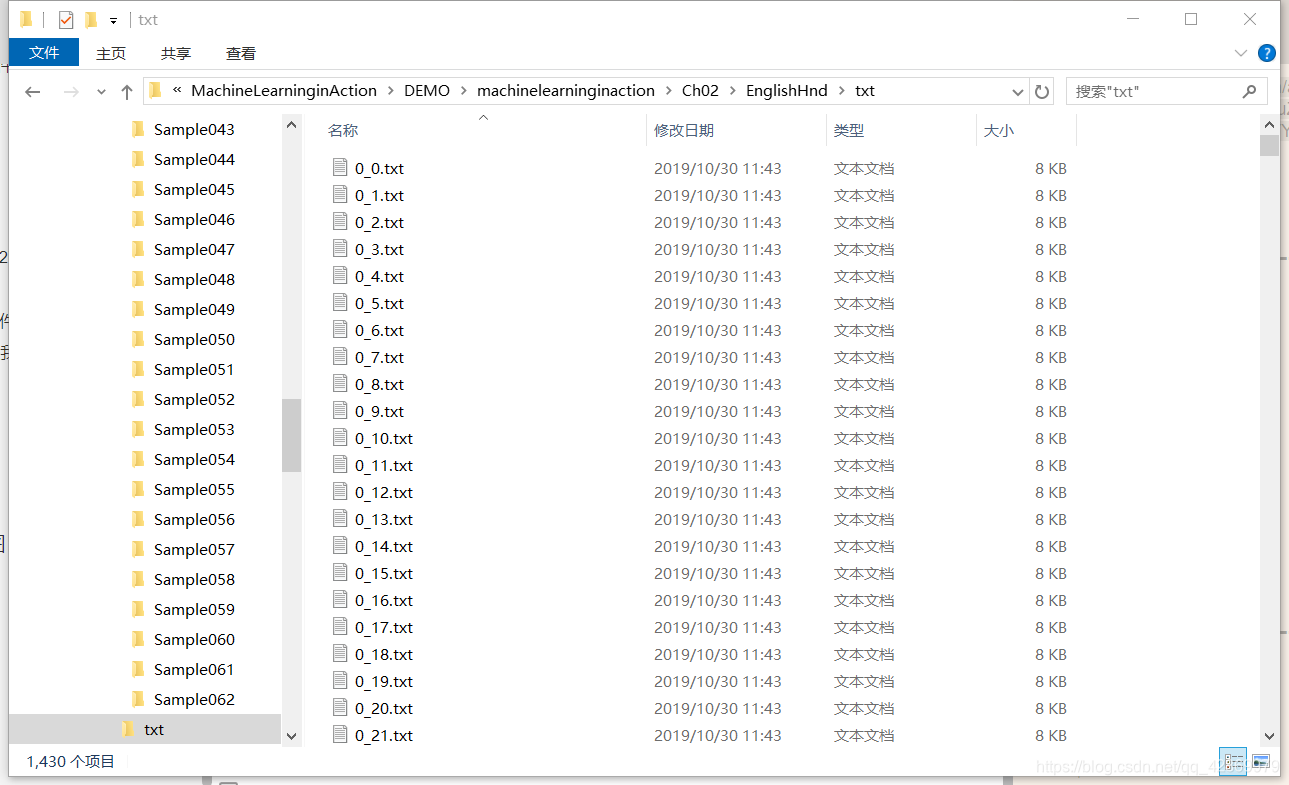Click the 0_3.txt file icon
Image resolution: width=1289 pixels, height=785 pixels.
pos(340,249)
